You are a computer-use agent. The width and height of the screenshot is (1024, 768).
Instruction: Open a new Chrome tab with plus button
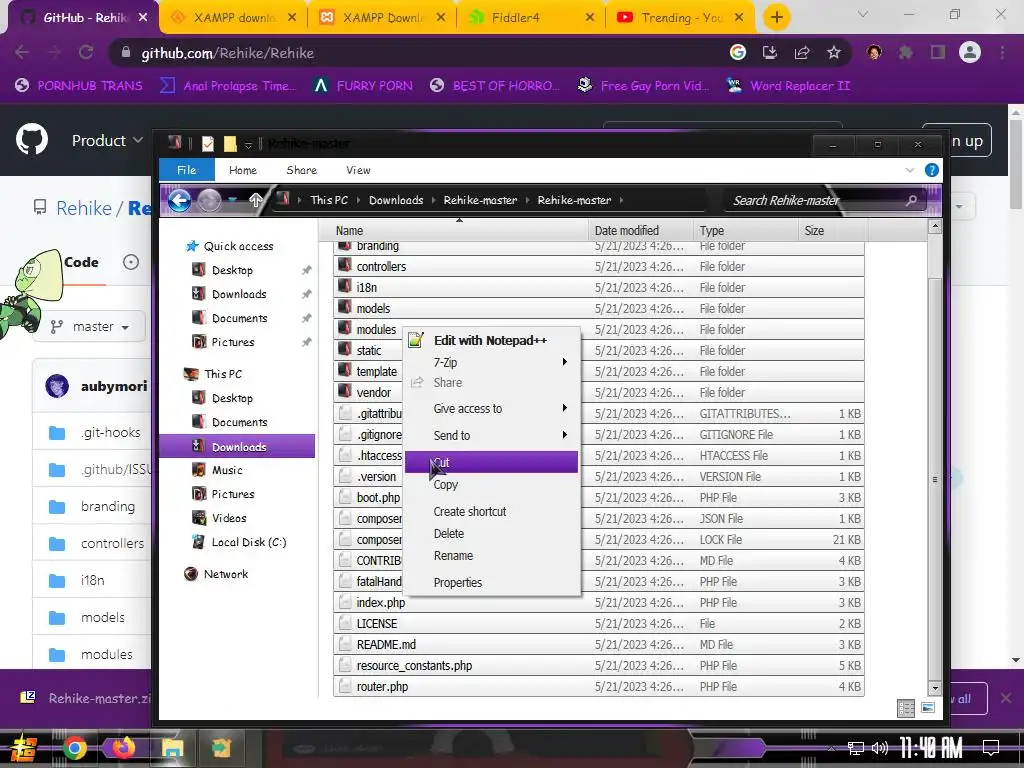pos(776,17)
